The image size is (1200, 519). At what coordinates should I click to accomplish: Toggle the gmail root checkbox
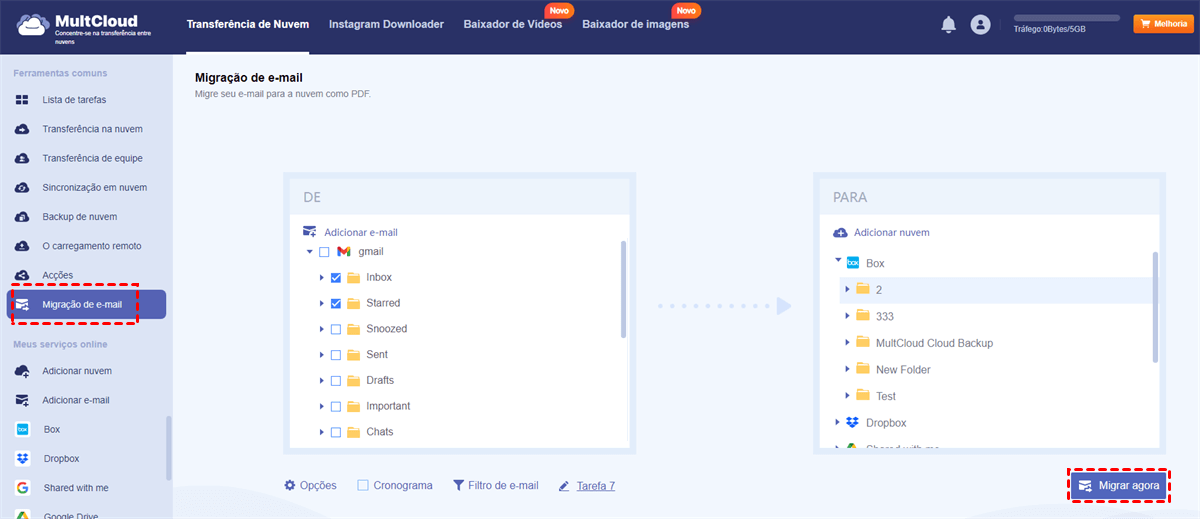(x=323, y=252)
